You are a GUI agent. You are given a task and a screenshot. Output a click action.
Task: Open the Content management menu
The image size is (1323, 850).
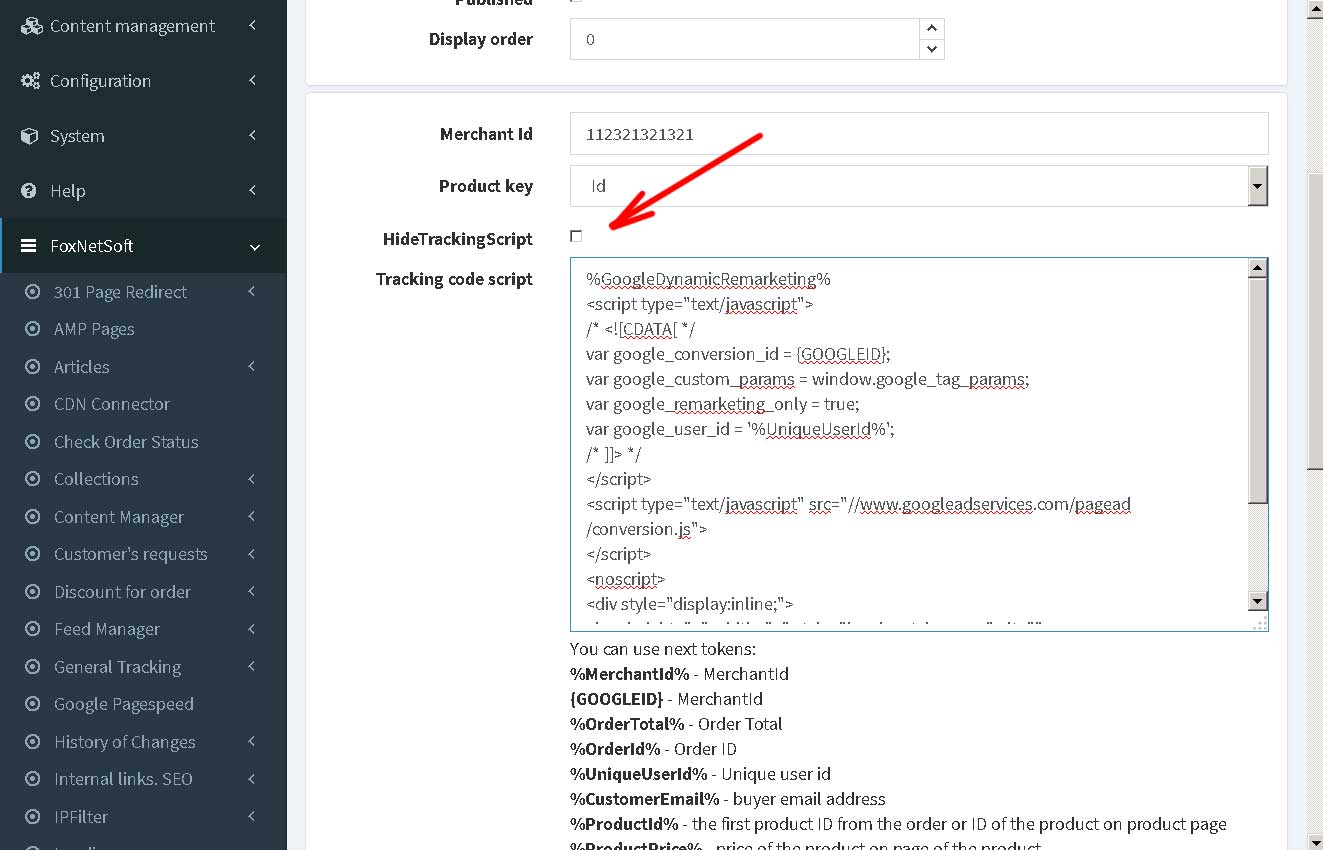tap(143, 26)
